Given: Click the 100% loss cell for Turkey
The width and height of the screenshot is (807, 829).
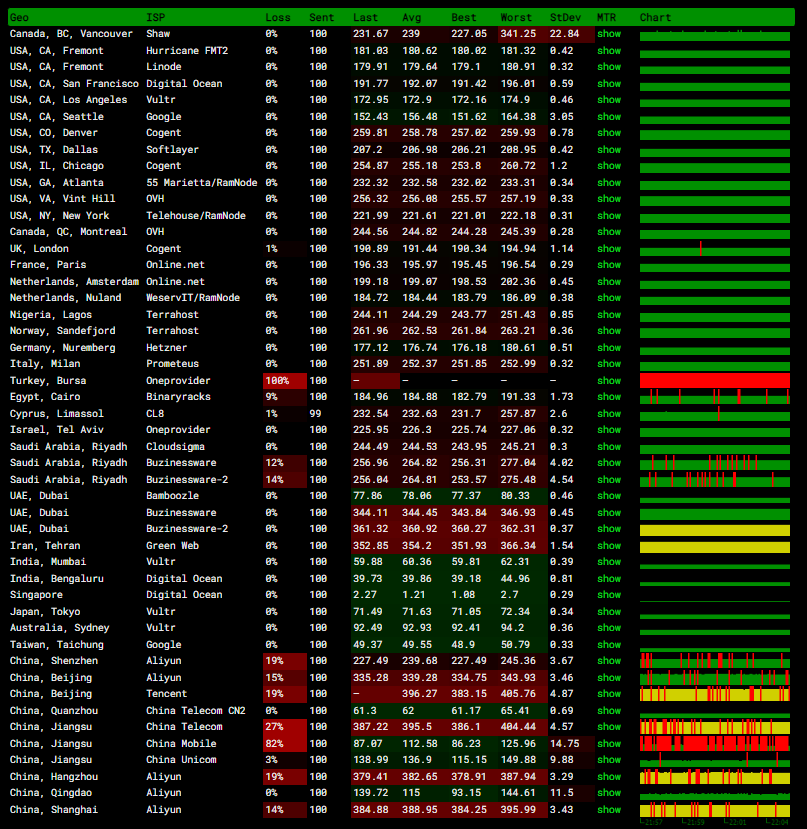Looking at the screenshot, I should 285,381.
